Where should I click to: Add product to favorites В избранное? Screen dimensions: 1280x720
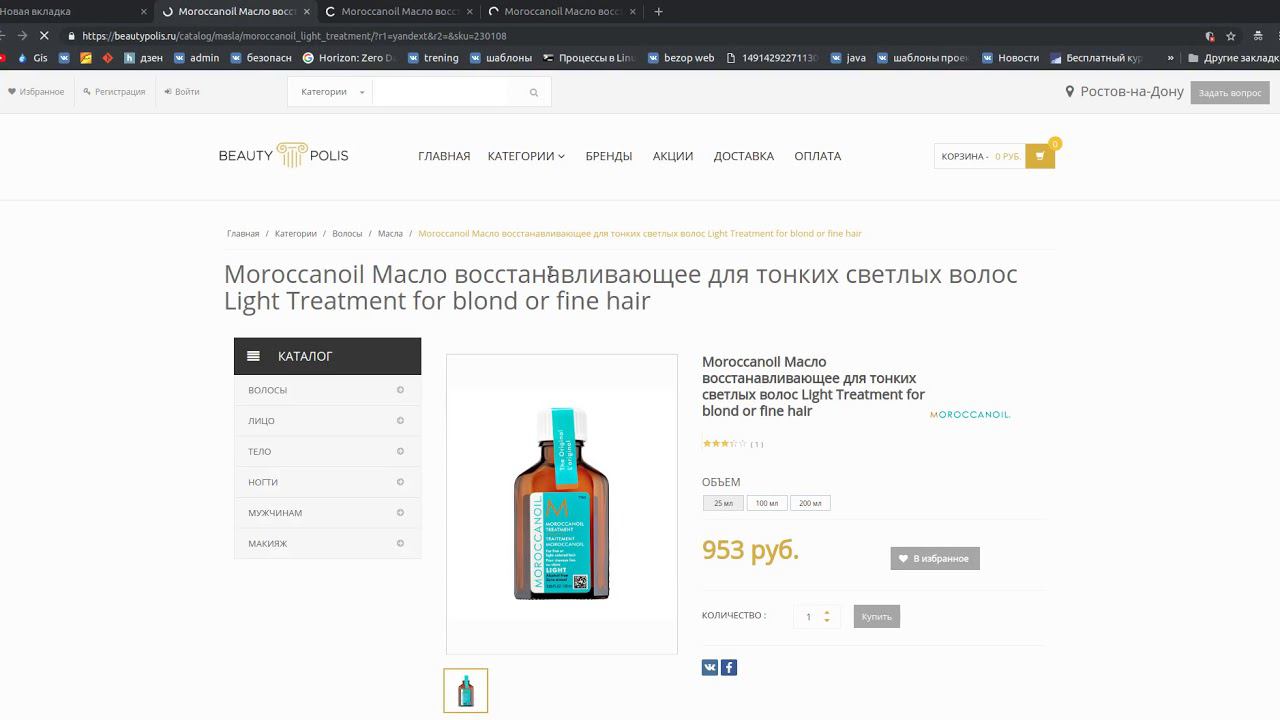(935, 558)
